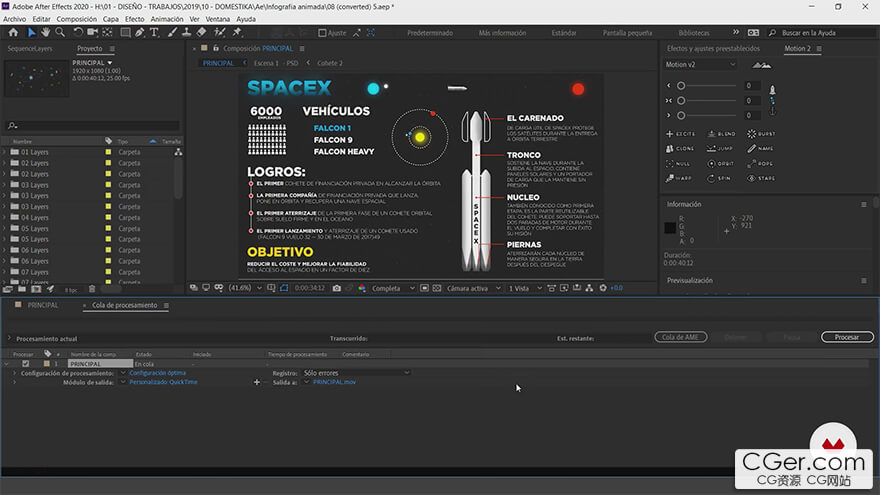Expand Configuración de procesamiento settings

point(14,373)
